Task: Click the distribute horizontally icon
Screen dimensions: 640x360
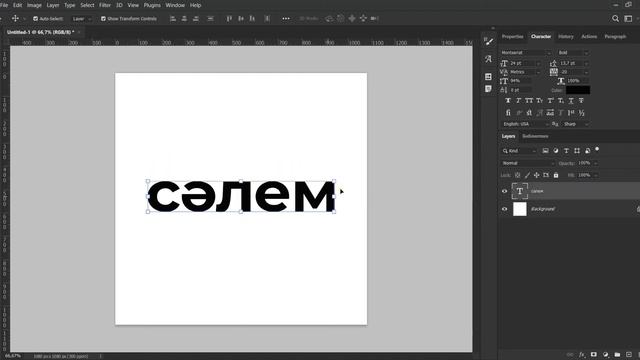Action: [x=267, y=18]
